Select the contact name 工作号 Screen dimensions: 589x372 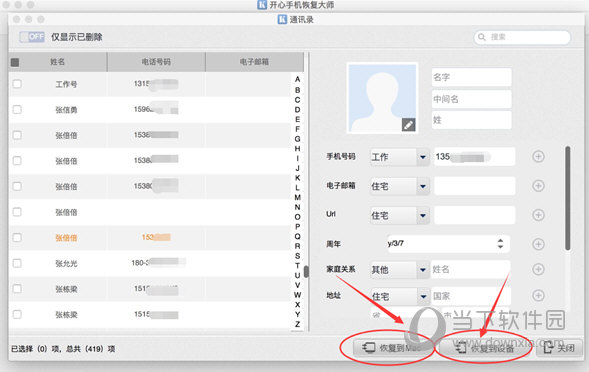pyautogui.click(x=66, y=84)
